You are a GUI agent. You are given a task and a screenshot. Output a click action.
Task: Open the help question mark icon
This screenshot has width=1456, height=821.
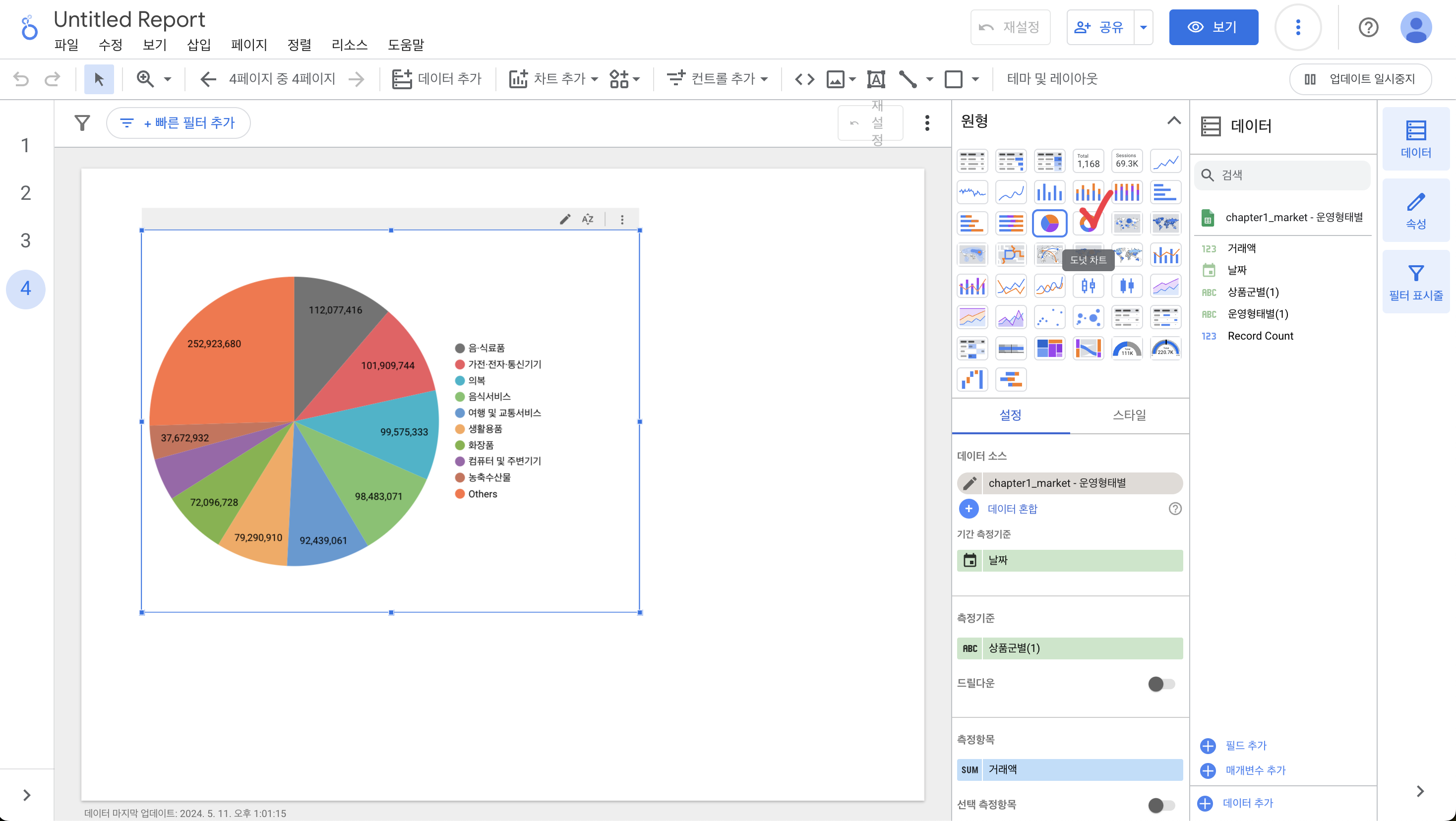click(x=1368, y=27)
